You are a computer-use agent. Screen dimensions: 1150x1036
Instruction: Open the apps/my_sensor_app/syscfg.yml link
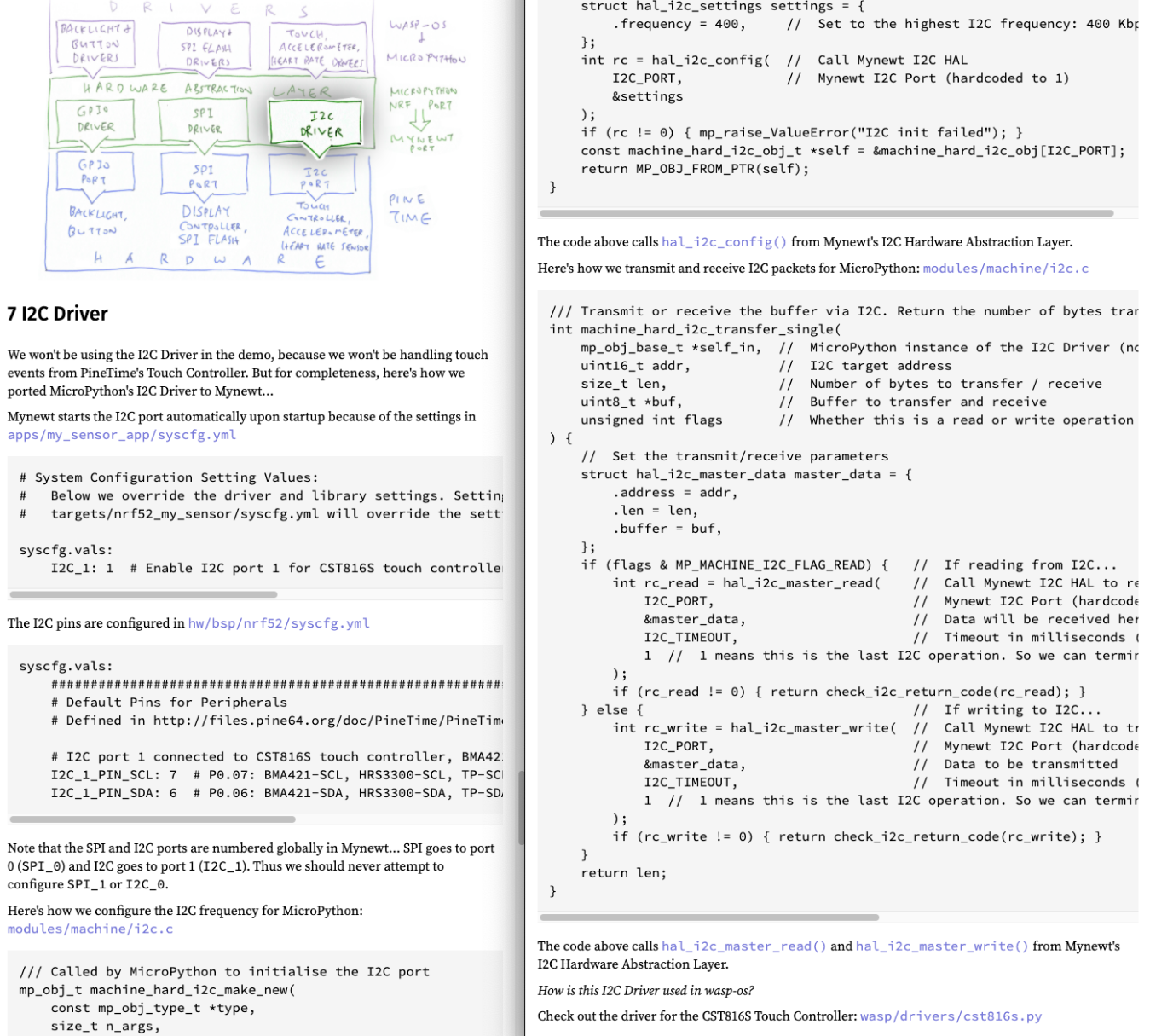(x=122, y=435)
